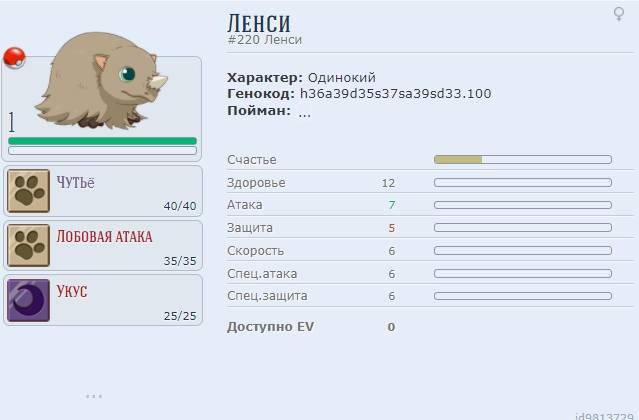Click the '35/35' PP of Лобовая атака

click(x=180, y=261)
